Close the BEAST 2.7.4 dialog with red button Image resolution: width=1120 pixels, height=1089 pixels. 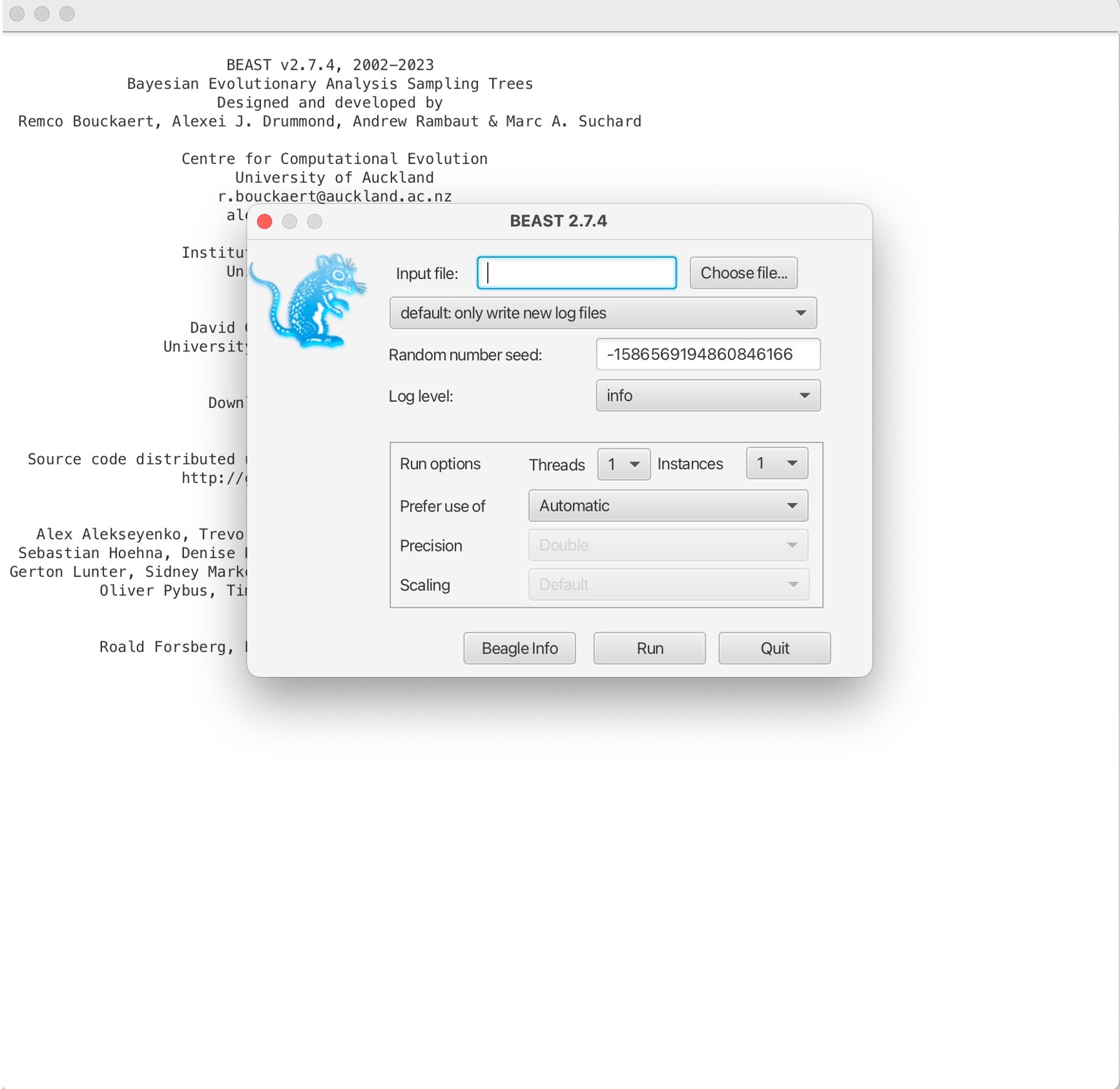pyautogui.click(x=265, y=222)
